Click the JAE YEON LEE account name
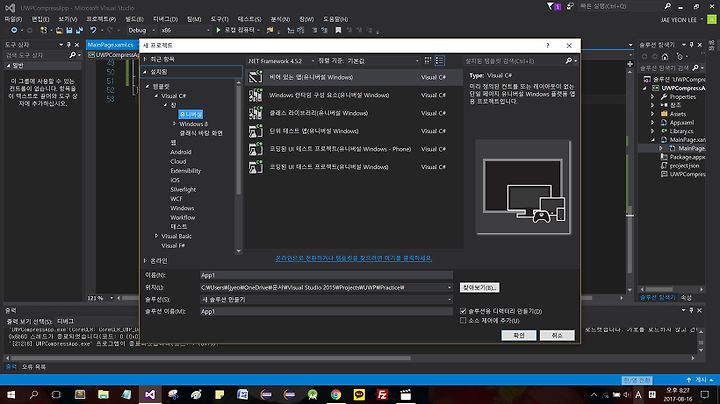This screenshot has height=404, width=720. pyautogui.click(x=679, y=20)
